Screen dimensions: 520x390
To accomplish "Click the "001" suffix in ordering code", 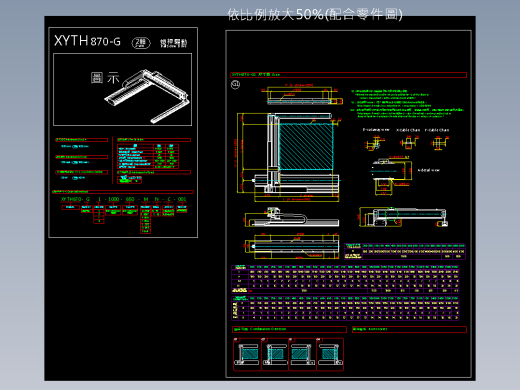I will 182,199.
